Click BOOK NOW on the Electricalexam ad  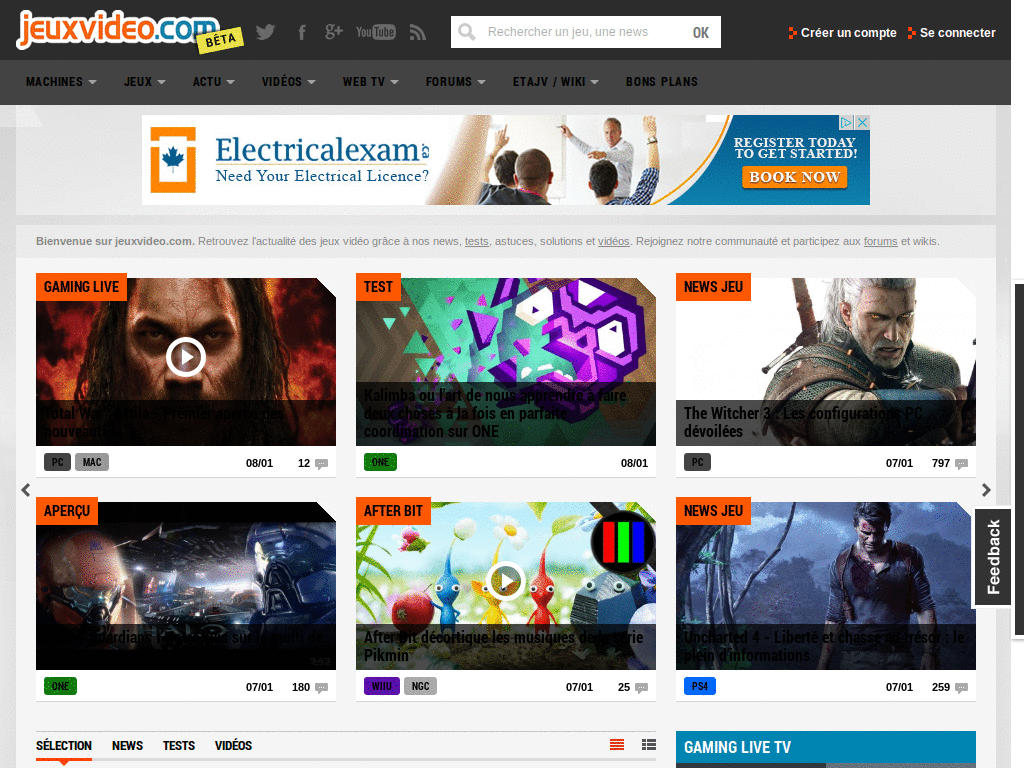tap(794, 177)
